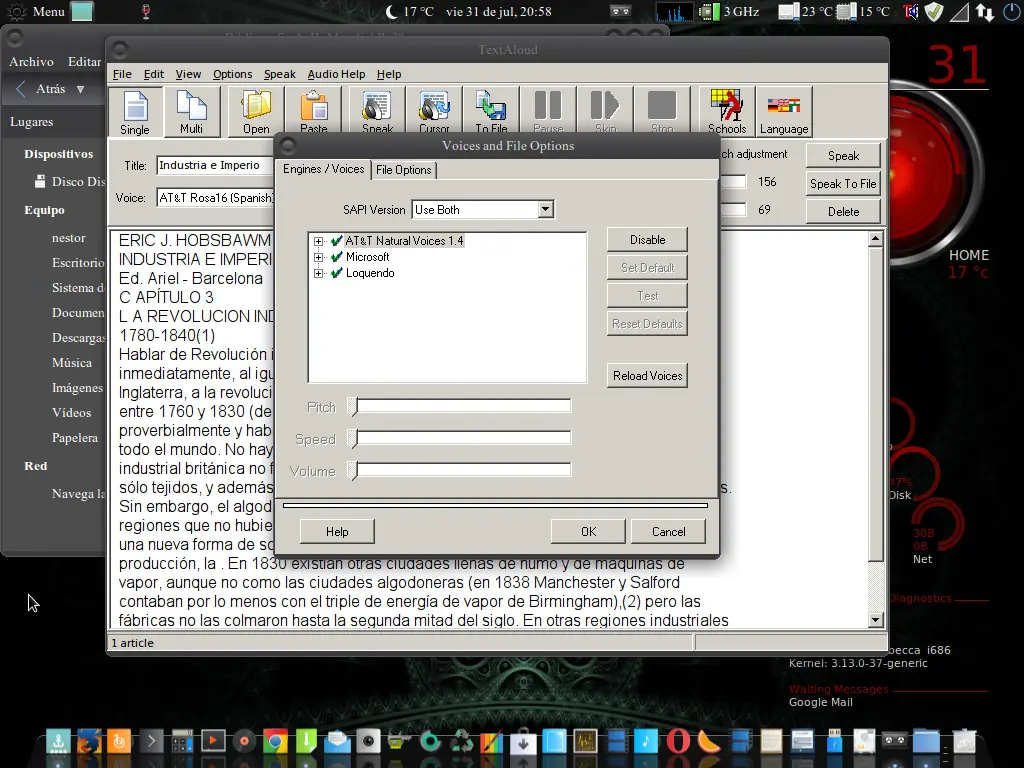
Task: Toggle the Loquendo engine checkmark
Action: [336, 273]
